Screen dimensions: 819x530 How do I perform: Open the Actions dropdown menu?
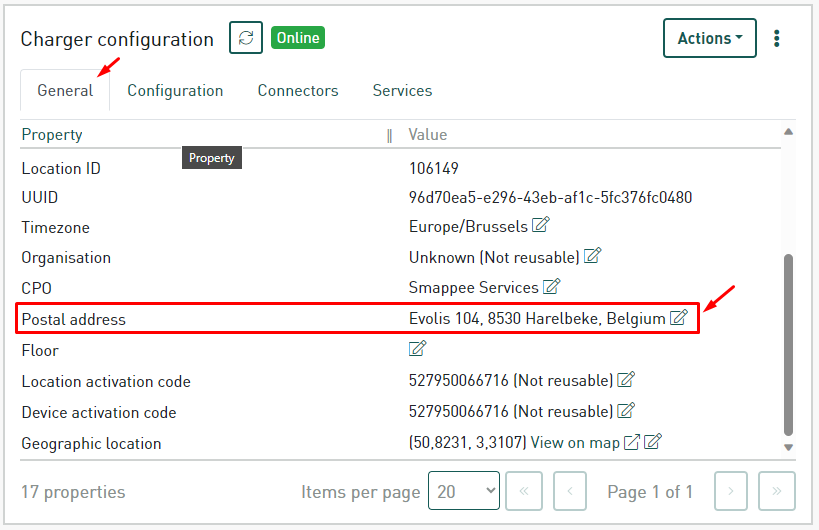pyautogui.click(x=709, y=38)
